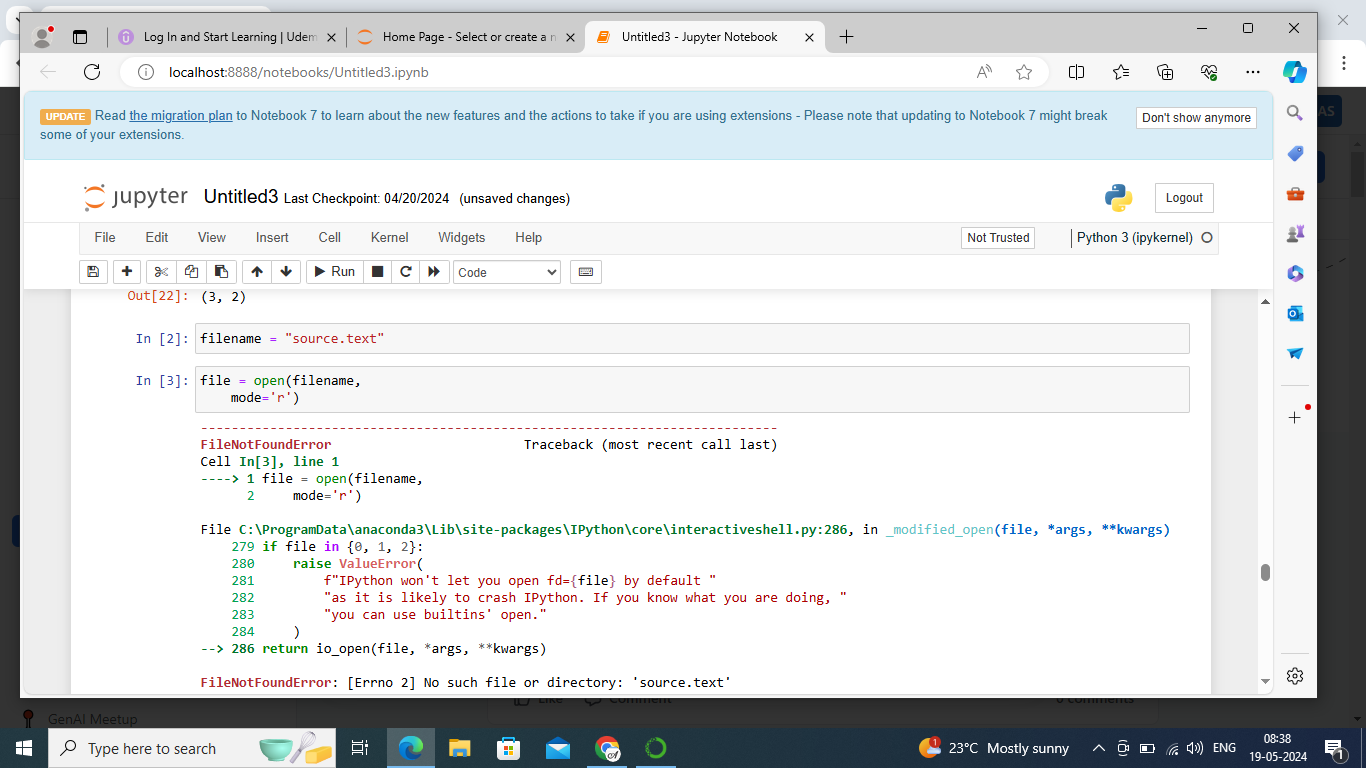Screen dimensions: 1366x768
Task: Click the Not Trusted button
Action: [x=997, y=238]
